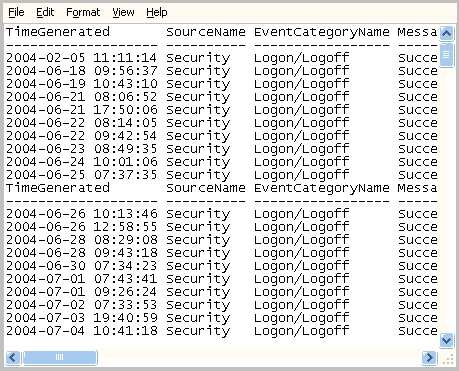Click the vertical scrollbar down arrow
Viewport: 459px width, 371px height.
[x=446, y=340]
